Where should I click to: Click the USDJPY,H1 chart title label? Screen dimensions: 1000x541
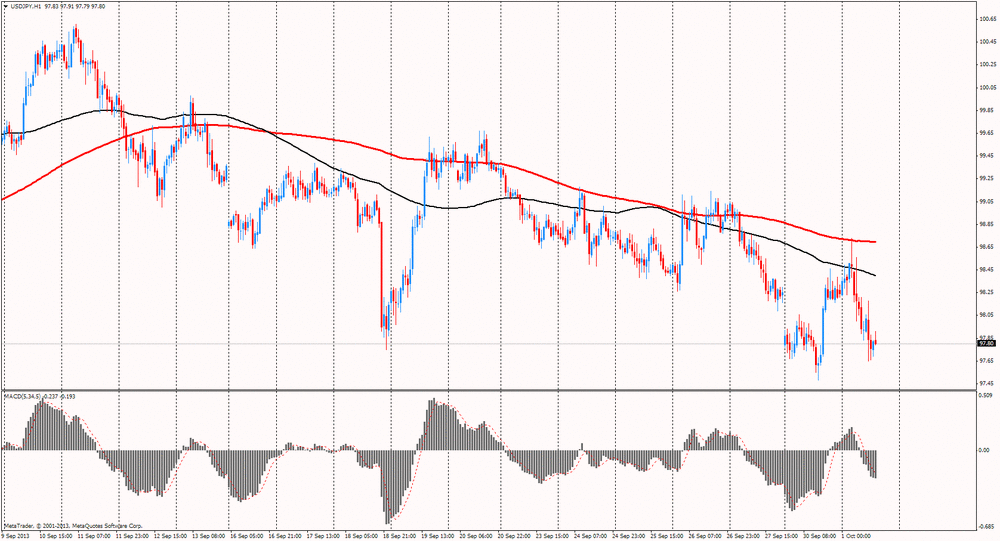coord(27,6)
